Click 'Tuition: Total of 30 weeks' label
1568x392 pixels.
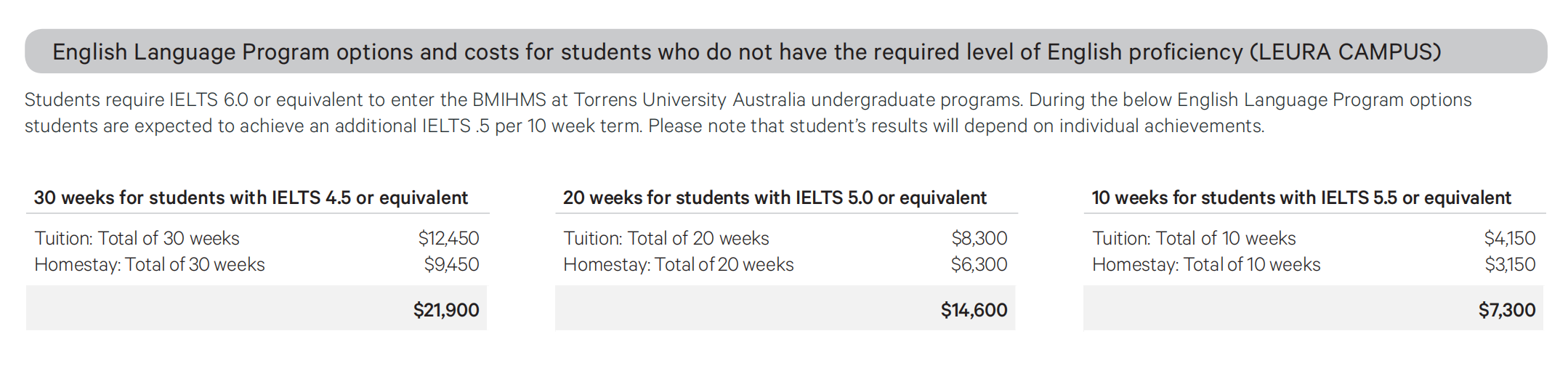(137, 238)
